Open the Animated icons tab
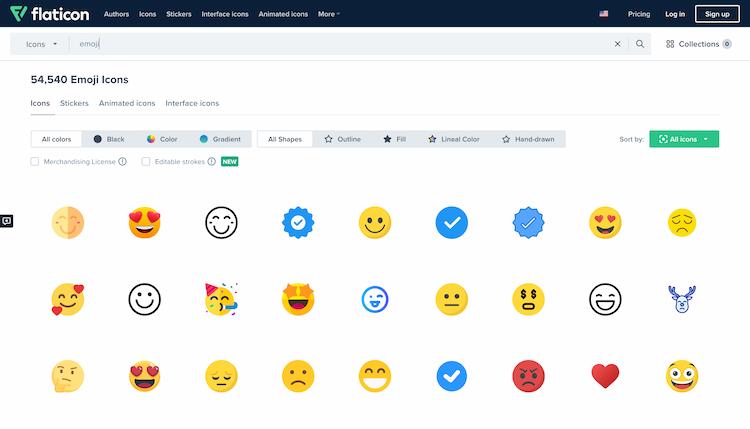 [x=127, y=103]
